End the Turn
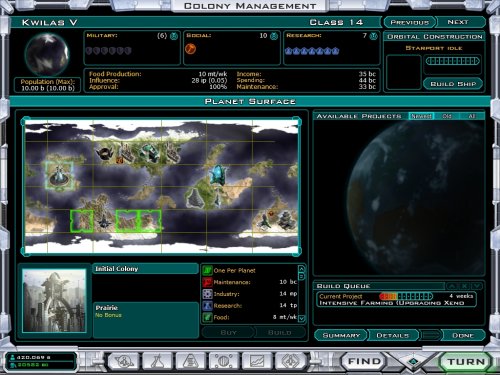This screenshot has height=375, width=500. 466,362
